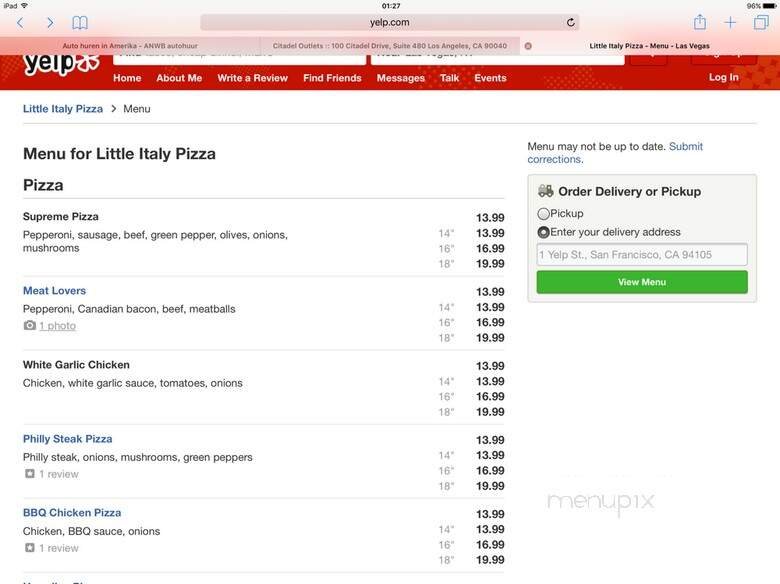780x584 pixels.
Task: Go to Write a Review
Action: (253, 78)
